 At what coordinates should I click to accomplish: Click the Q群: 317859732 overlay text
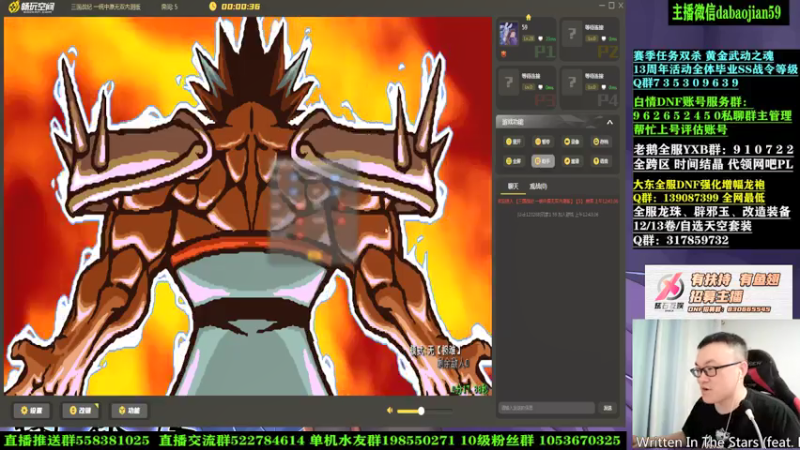[x=681, y=240]
